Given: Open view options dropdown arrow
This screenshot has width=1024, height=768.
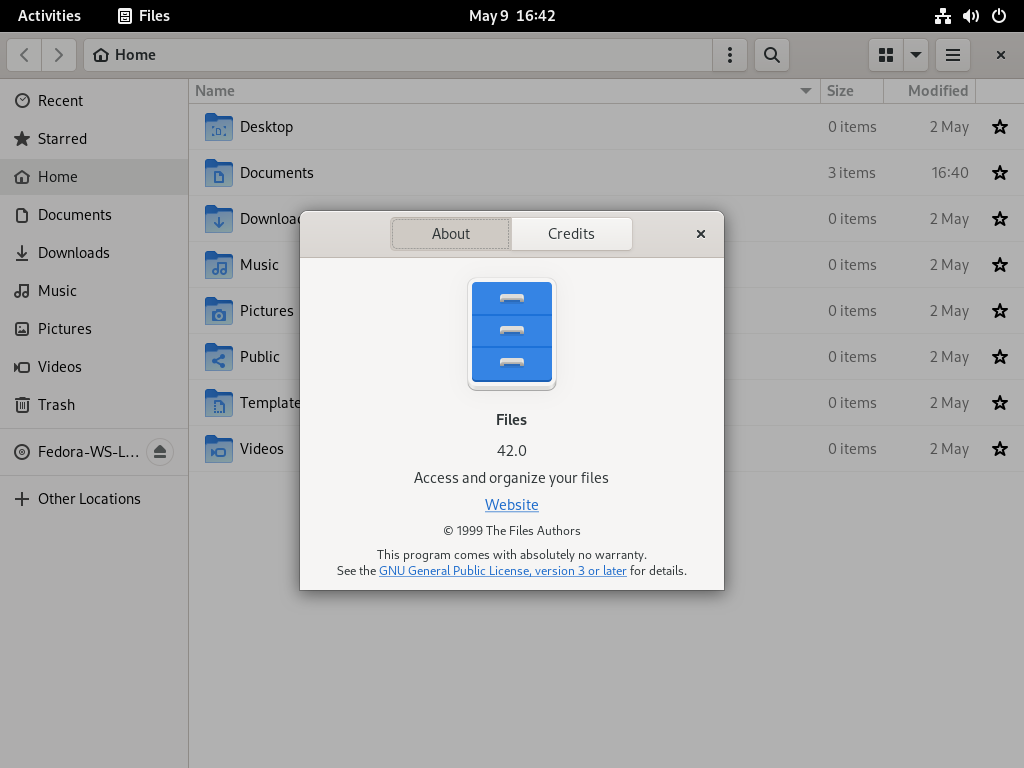Looking at the screenshot, I should point(916,55).
